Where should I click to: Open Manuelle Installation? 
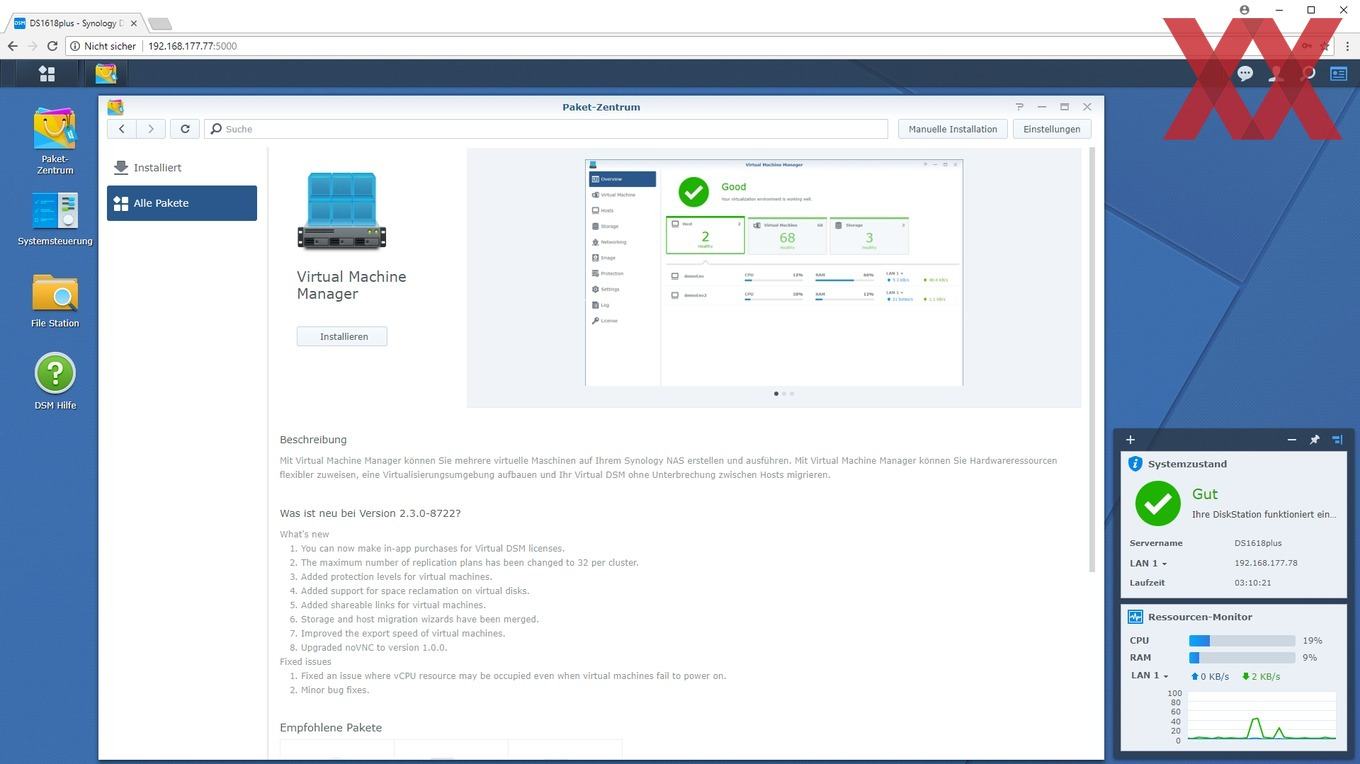click(952, 129)
